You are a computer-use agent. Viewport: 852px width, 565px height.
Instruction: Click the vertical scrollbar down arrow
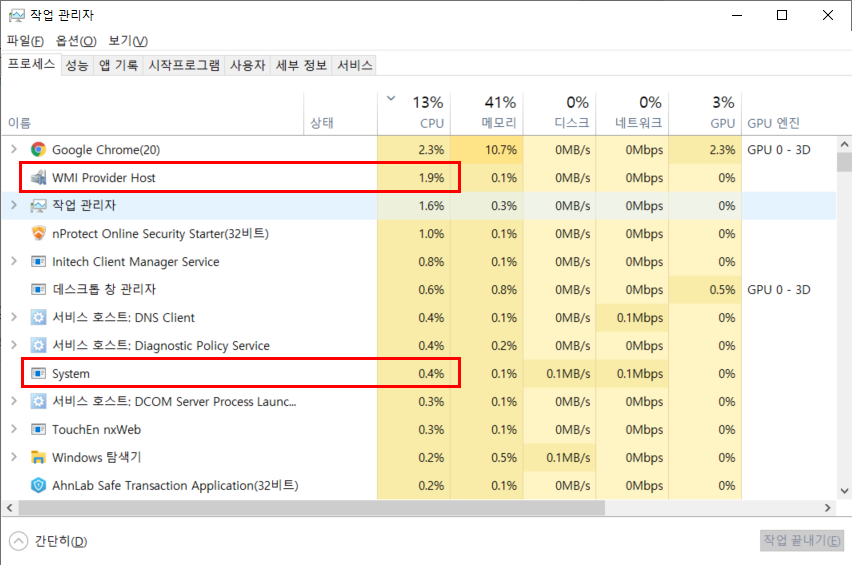coord(844,491)
